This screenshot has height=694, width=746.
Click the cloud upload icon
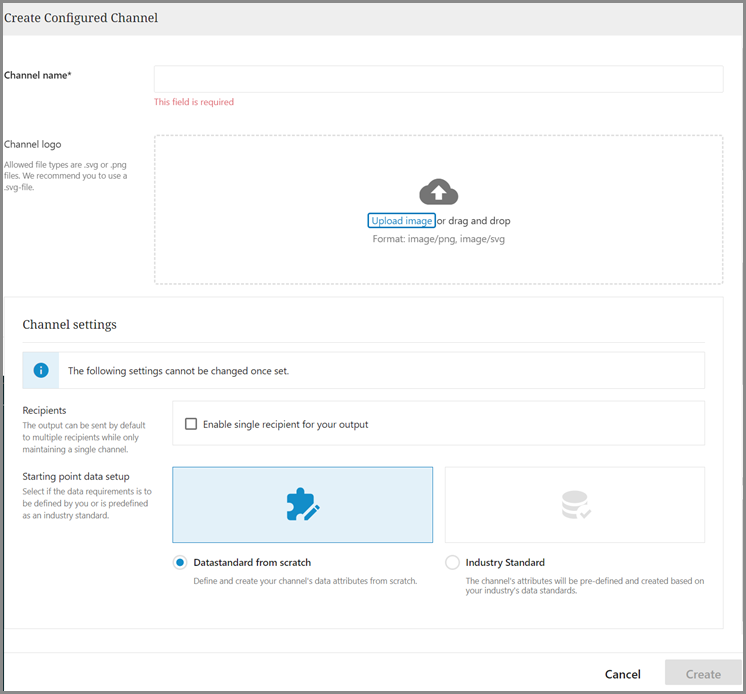pos(438,192)
